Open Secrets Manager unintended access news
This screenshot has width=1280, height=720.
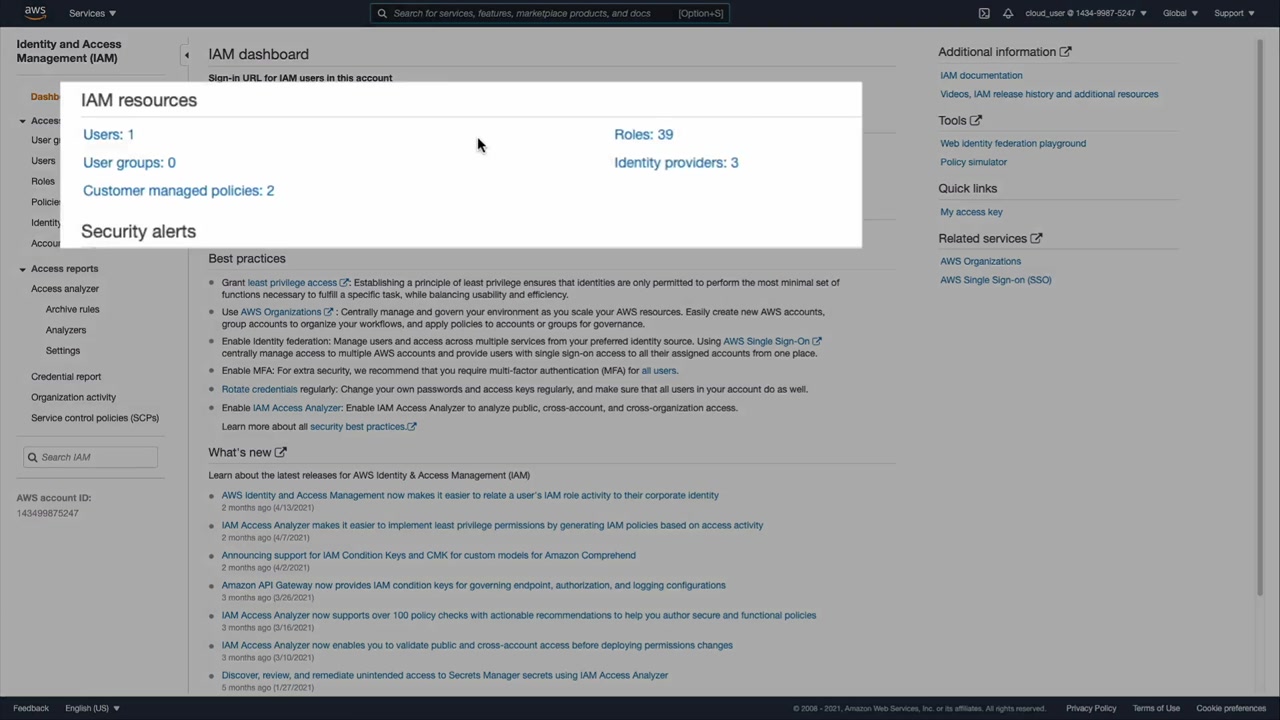click(x=445, y=675)
